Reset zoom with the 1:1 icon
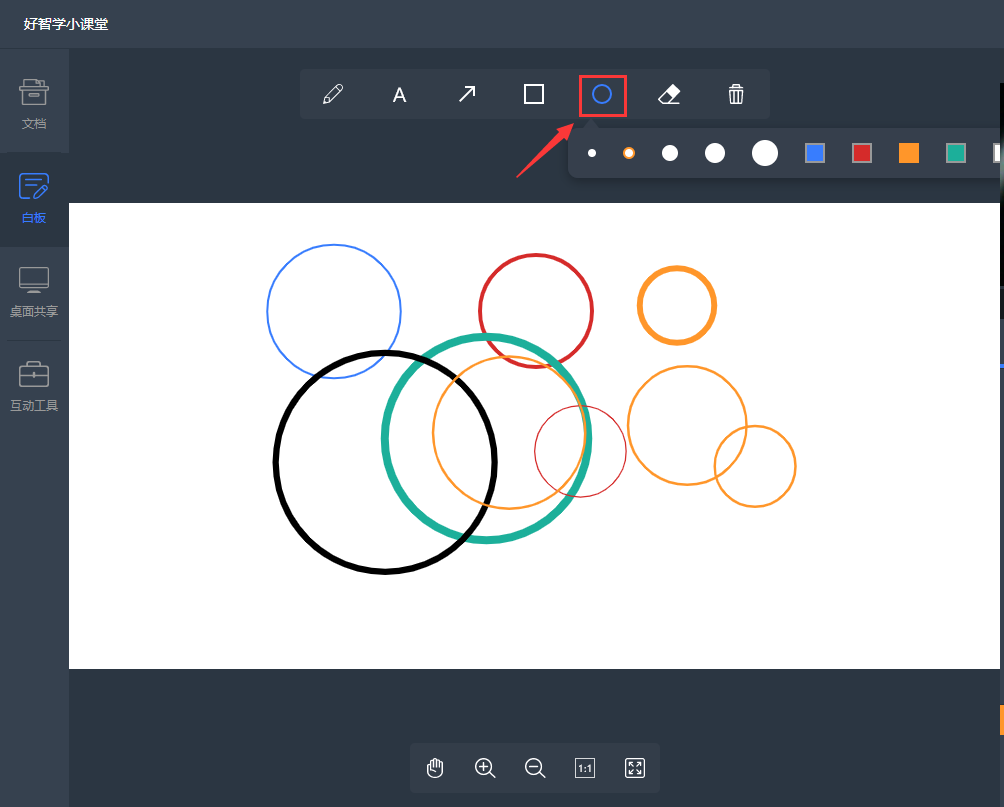 coord(585,768)
